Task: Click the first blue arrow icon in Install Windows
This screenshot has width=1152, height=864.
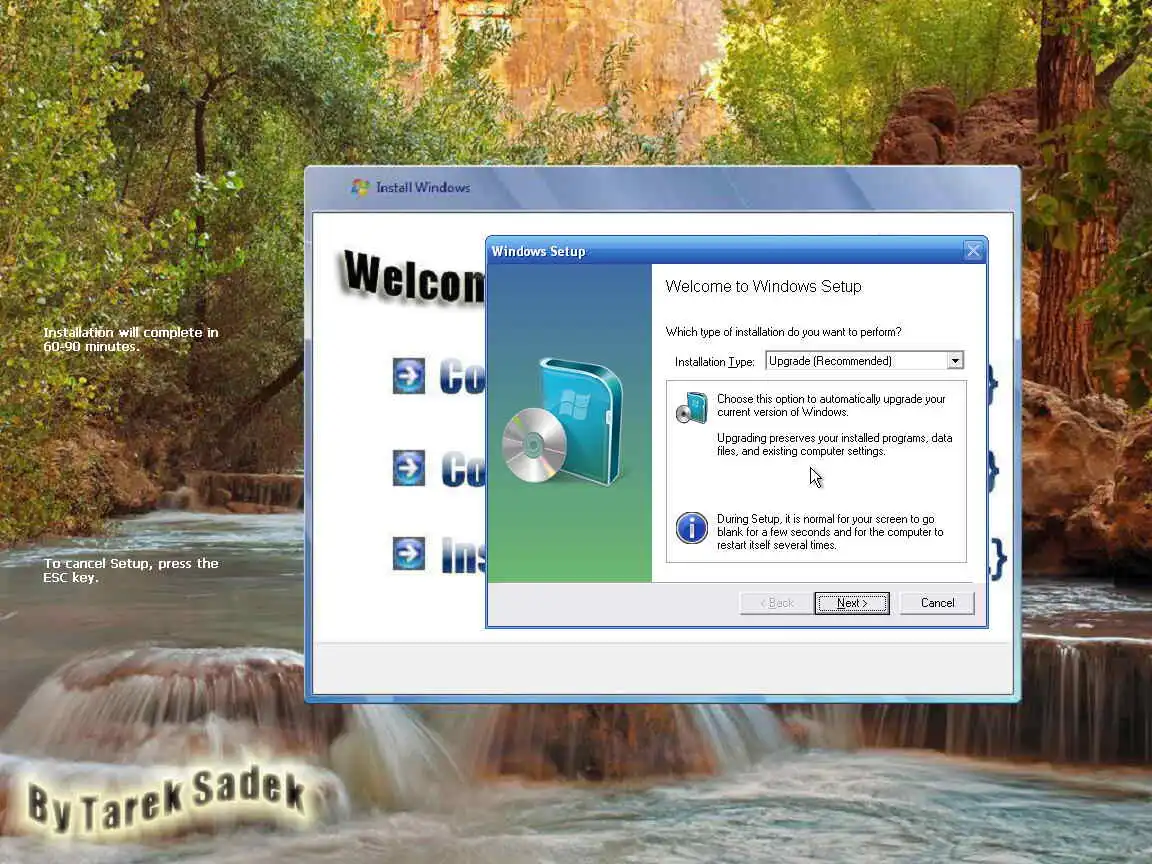Action: (x=408, y=376)
